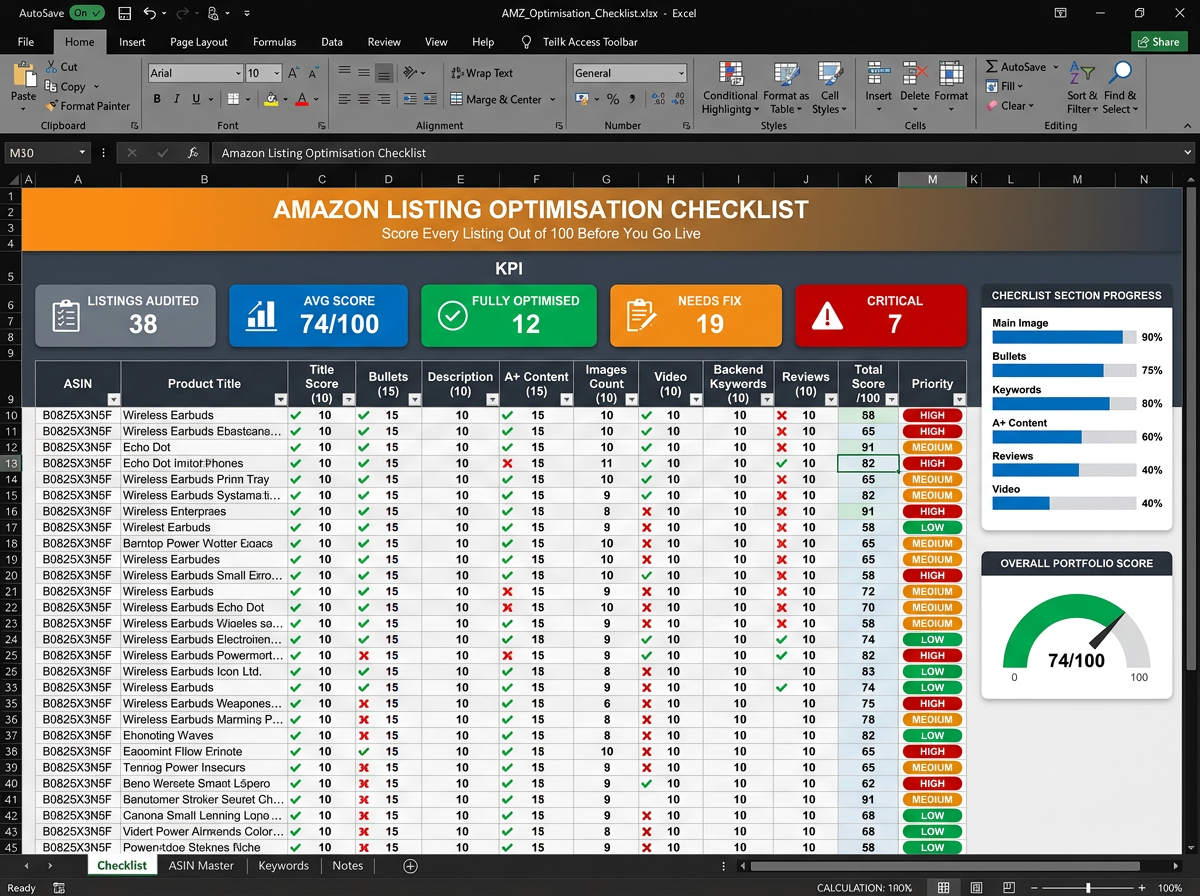
Task: Click the "Wireless Enterpraes" cell
Action: point(204,511)
